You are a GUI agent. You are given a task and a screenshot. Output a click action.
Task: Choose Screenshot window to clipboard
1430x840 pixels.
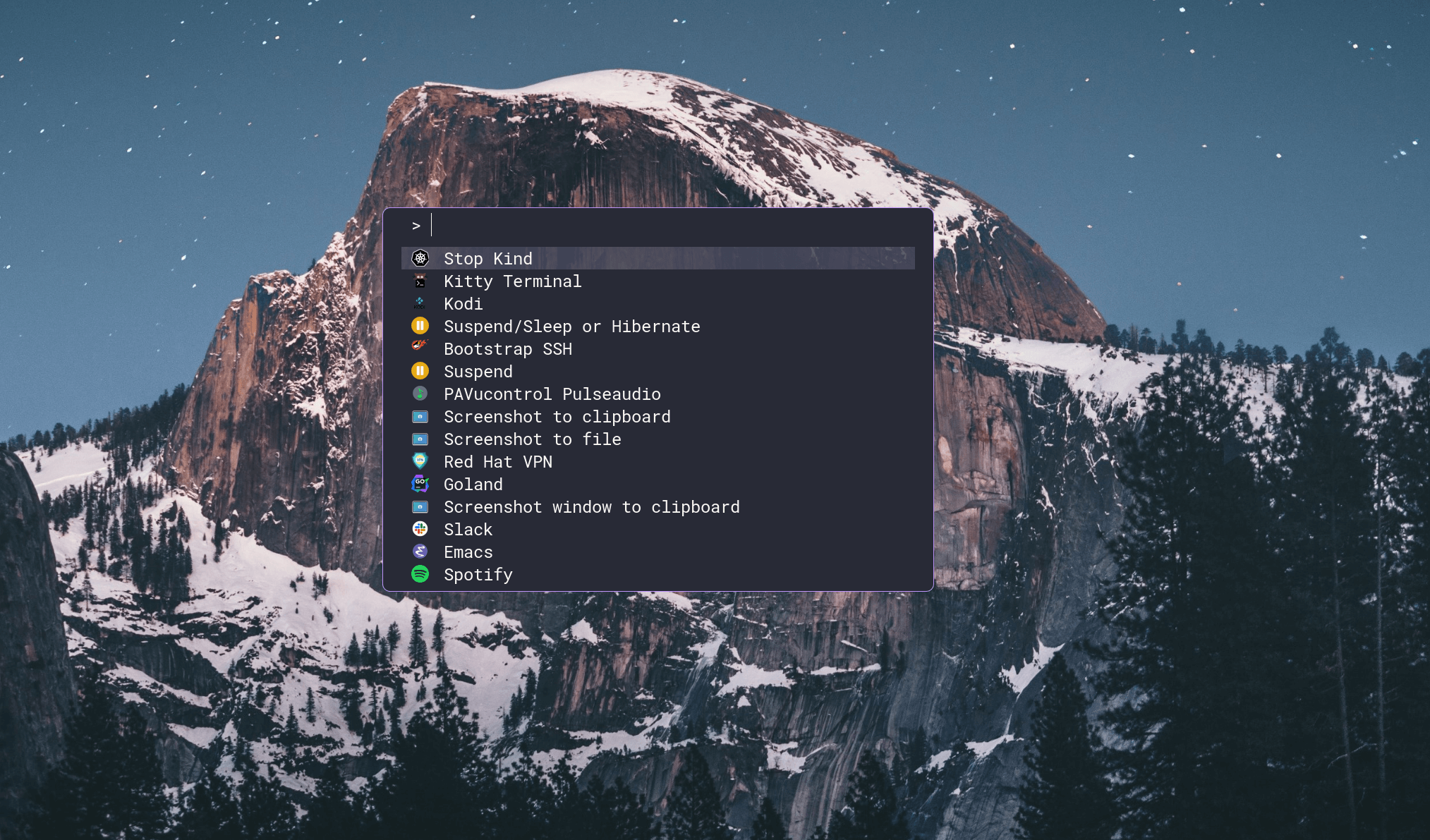point(591,507)
